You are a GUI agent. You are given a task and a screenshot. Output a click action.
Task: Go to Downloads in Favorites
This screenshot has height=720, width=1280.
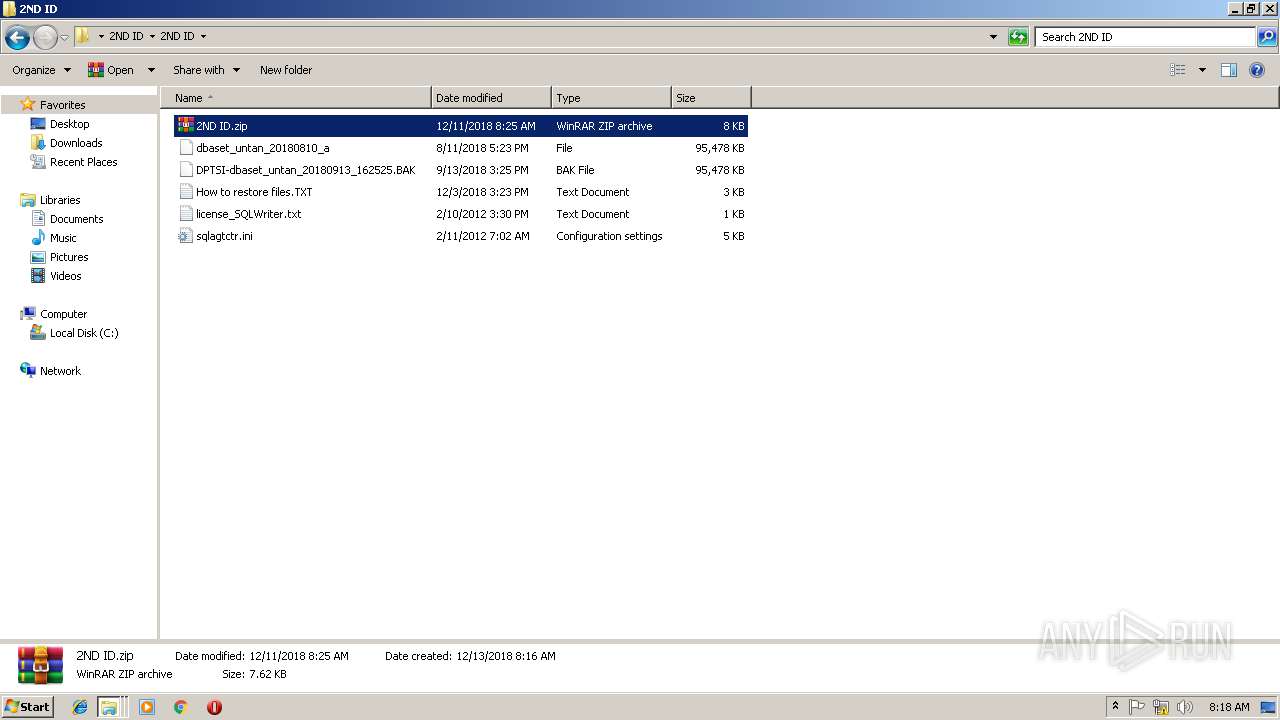pos(76,143)
